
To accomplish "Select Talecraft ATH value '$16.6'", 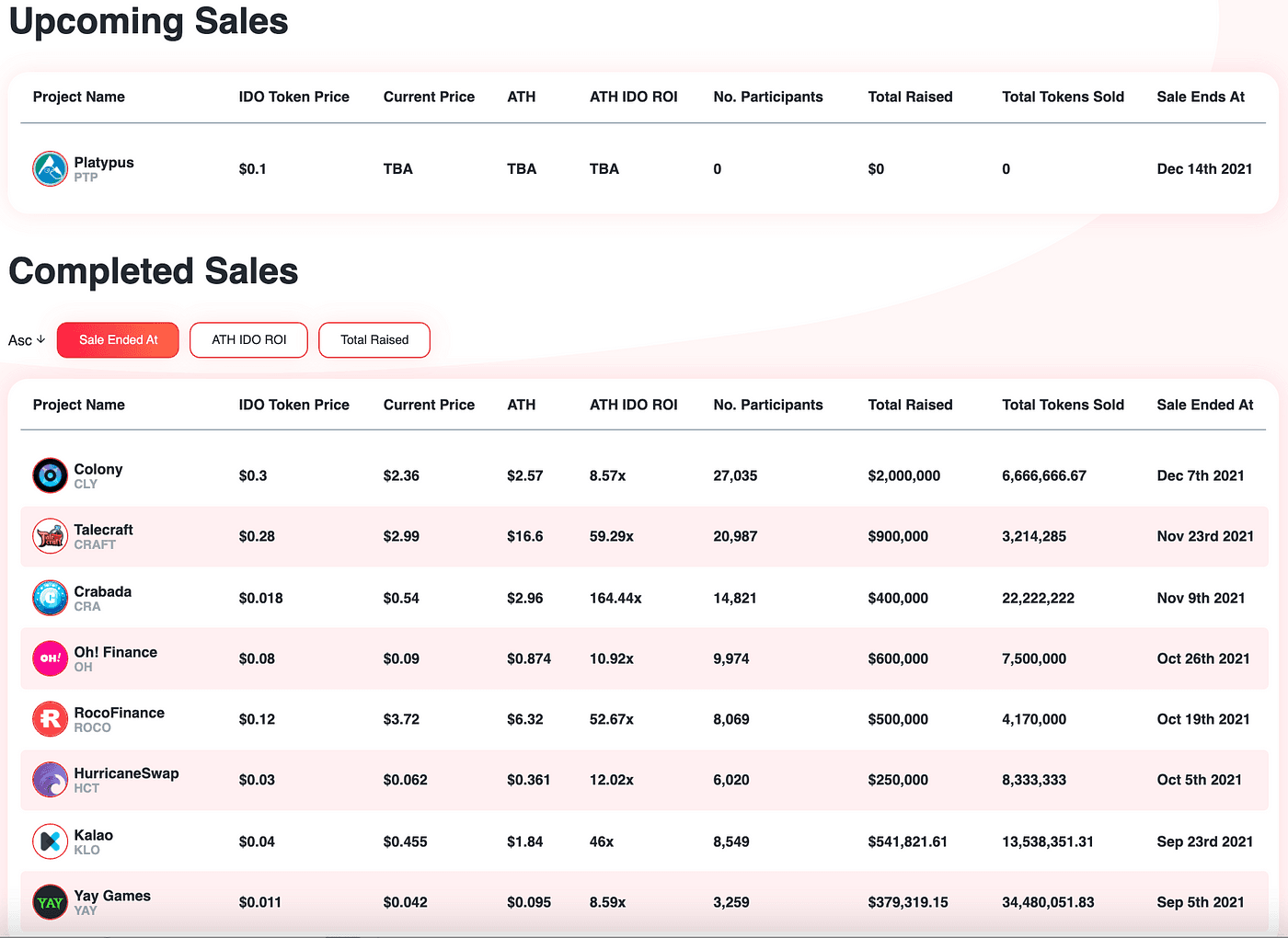I will point(525,536).
